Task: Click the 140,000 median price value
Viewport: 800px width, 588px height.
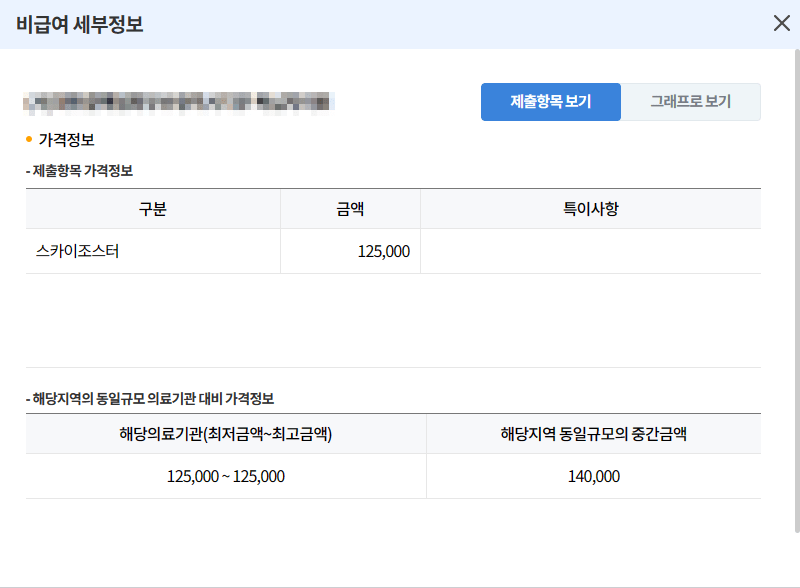Action: (595, 477)
